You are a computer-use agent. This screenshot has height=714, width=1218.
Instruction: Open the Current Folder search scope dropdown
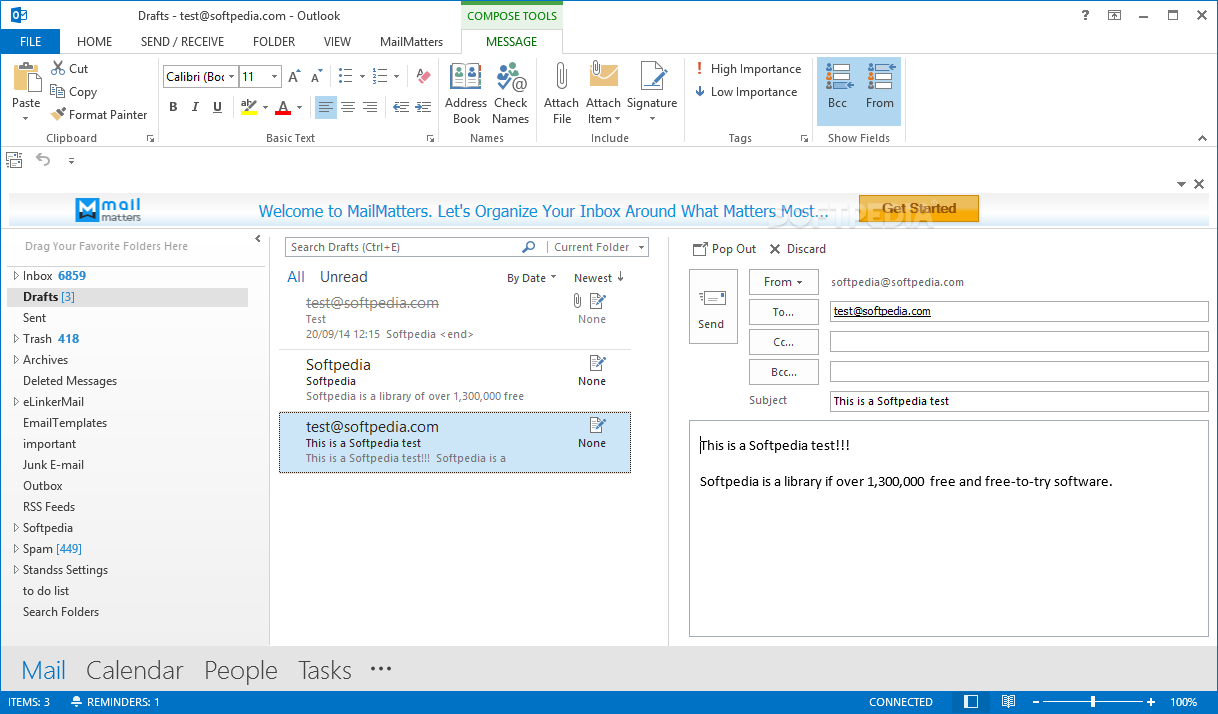click(x=599, y=247)
